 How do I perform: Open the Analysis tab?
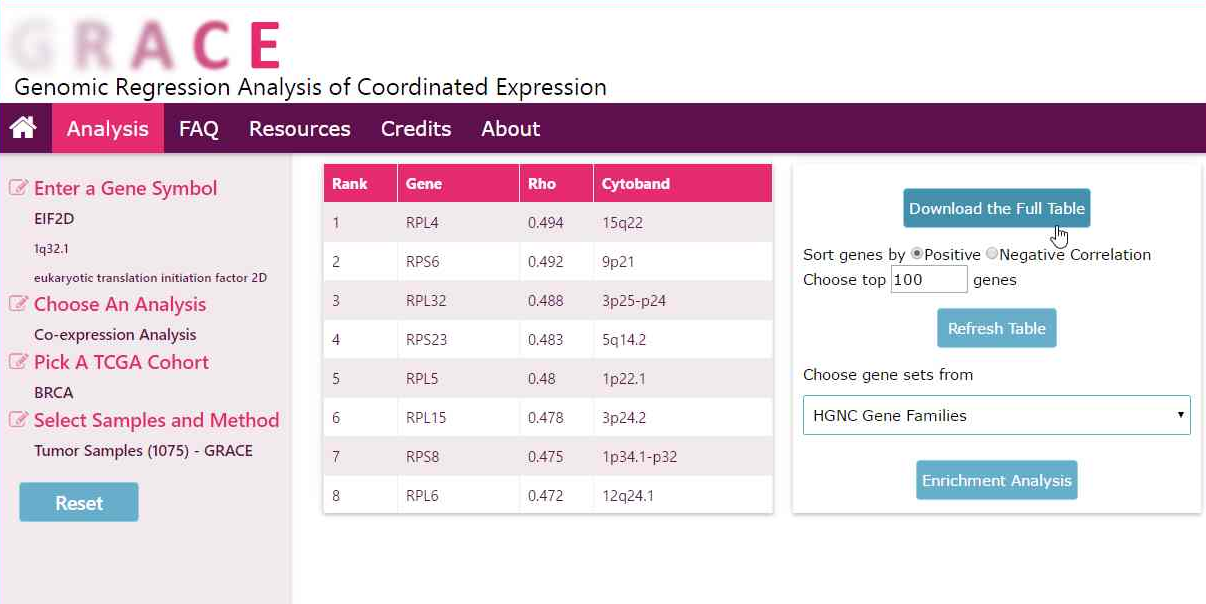pyautogui.click(x=107, y=129)
